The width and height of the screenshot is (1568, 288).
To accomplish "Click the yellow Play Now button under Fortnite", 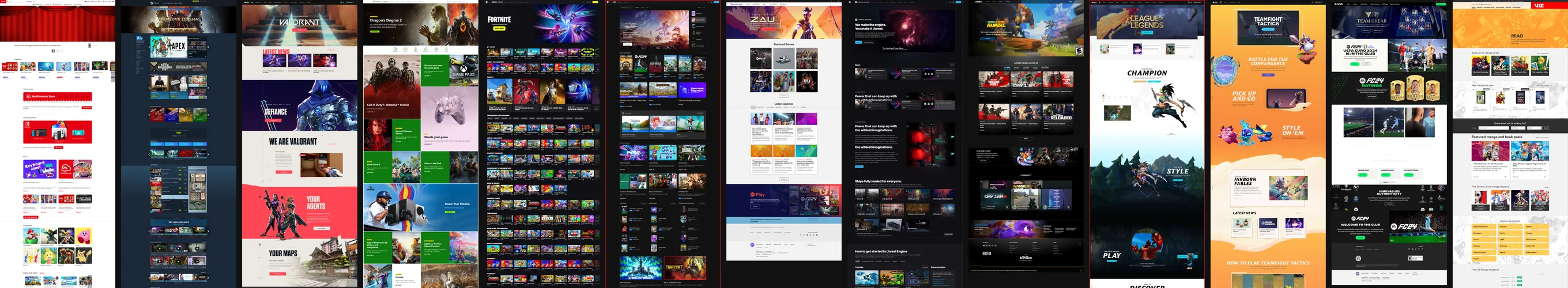I will (499, 28).
